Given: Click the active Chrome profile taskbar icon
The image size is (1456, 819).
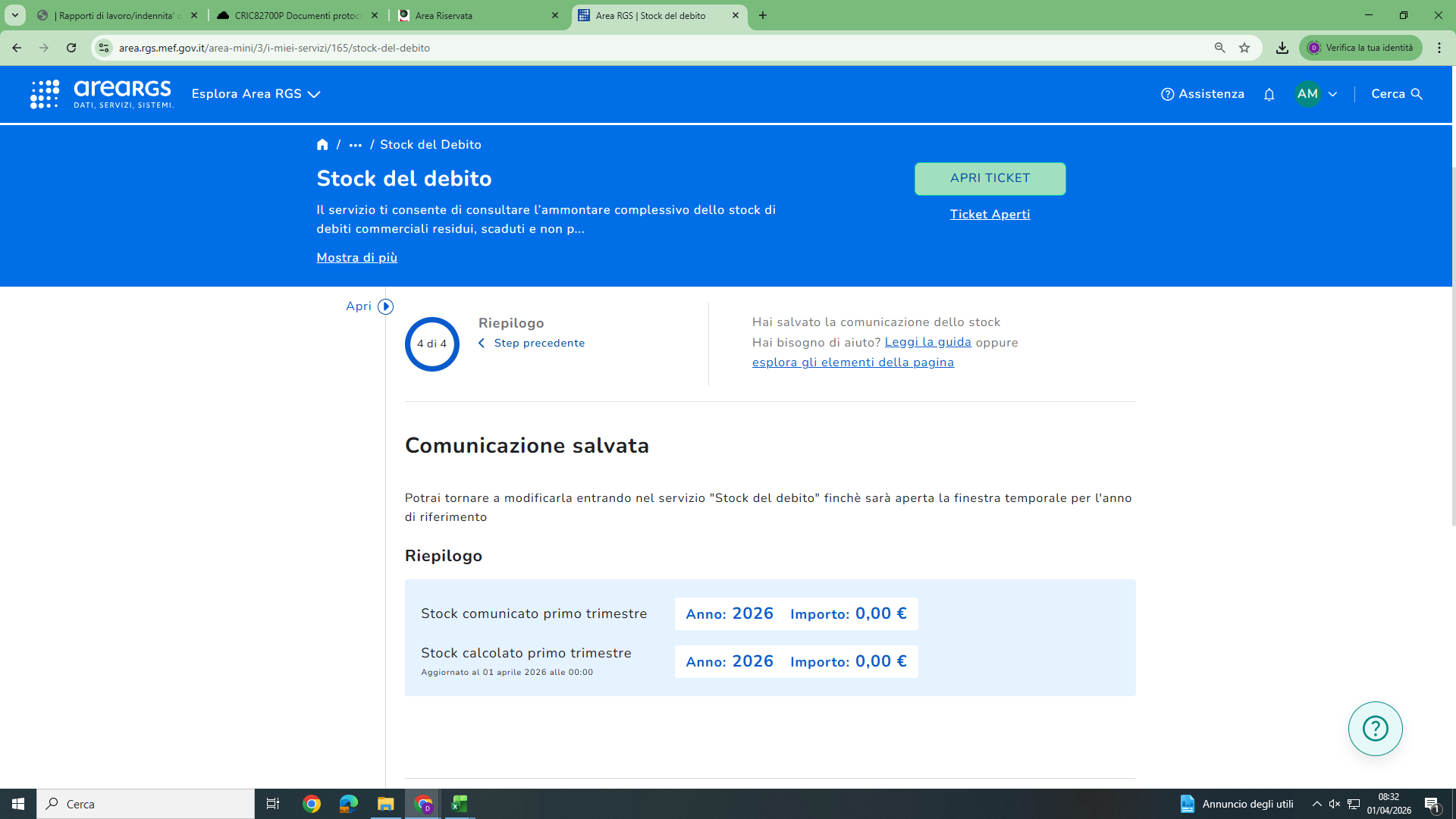Looking at the screenshot, I should point(423,804).
